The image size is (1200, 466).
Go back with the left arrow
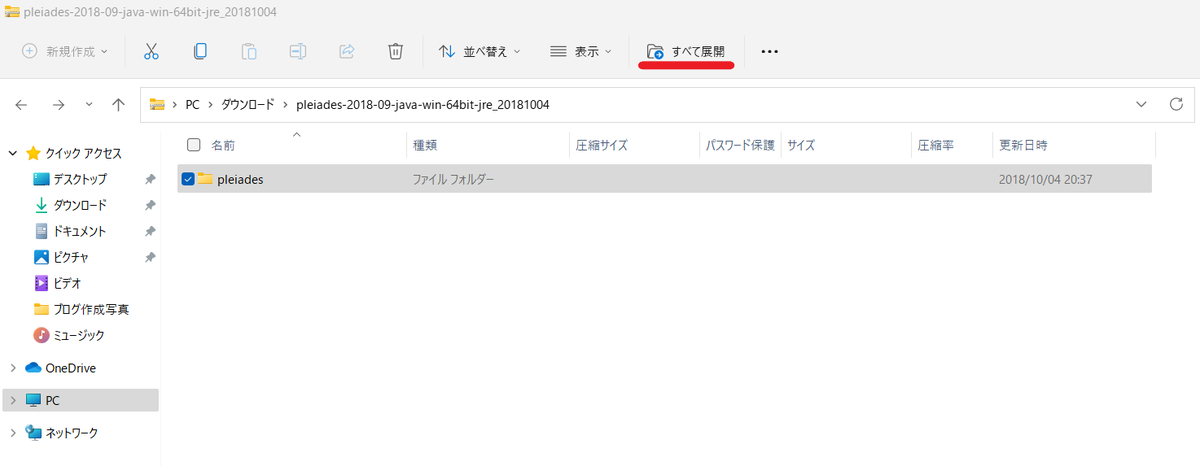pos(22,104)
